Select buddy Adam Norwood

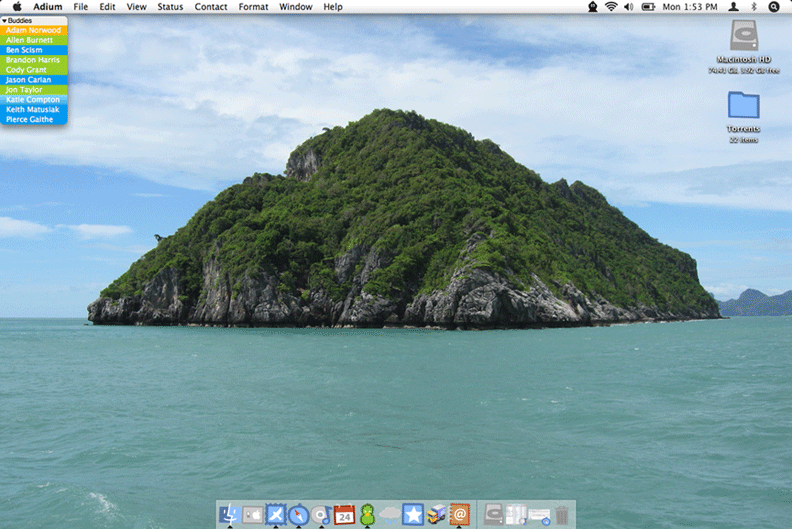pyautogui.click(x=34, y=30)
